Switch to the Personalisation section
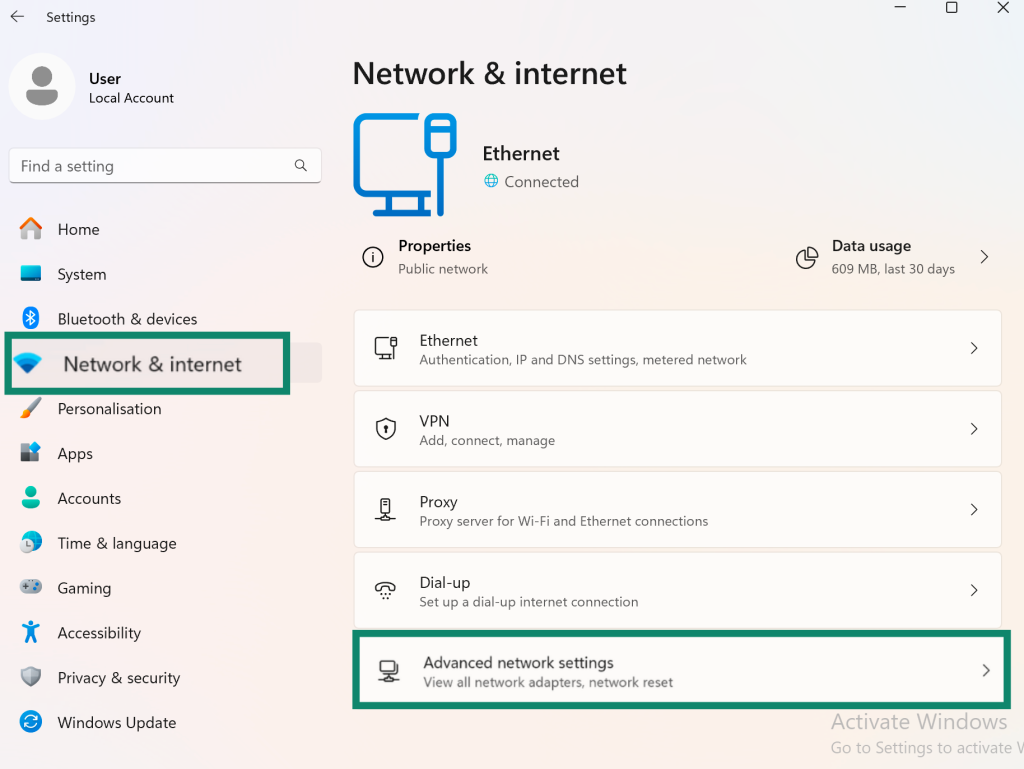This screenshot has height=769, width=1024. click(108, 408)
